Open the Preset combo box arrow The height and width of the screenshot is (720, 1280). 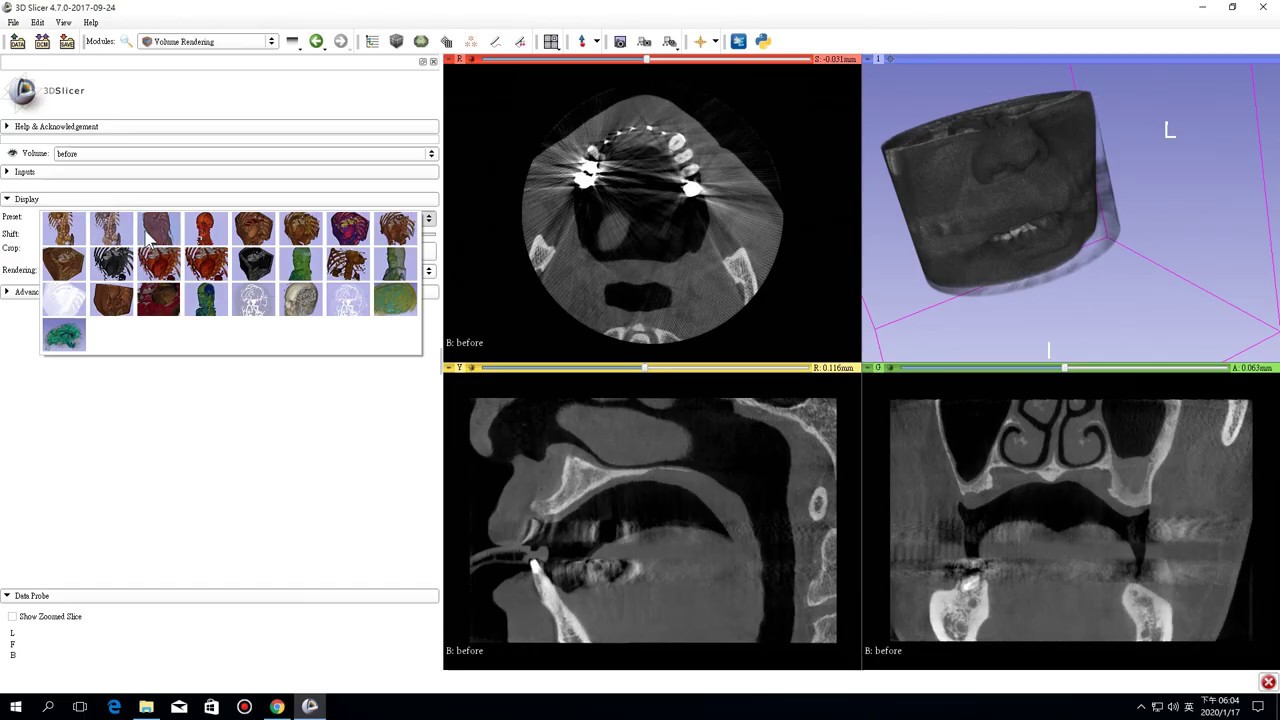tap(428, 218)
